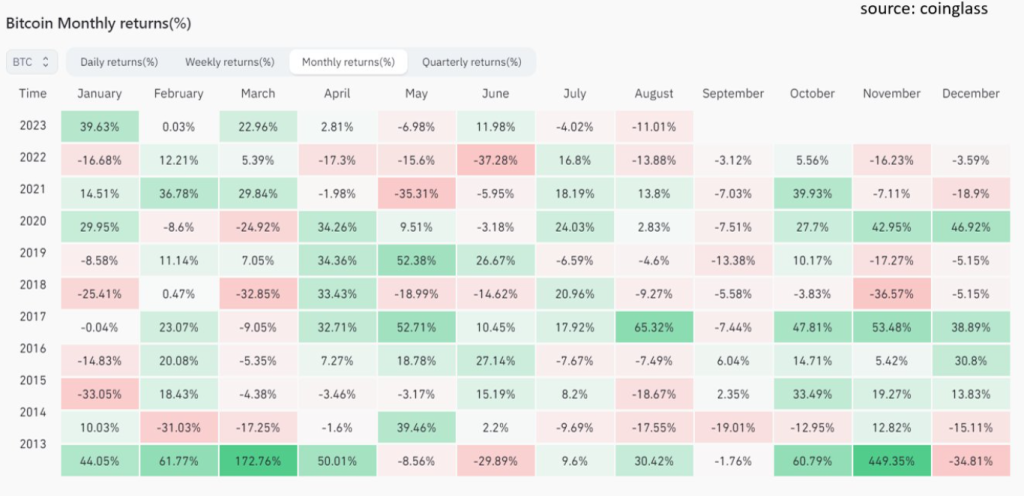Image resolution: width=1024 pixels, height=496 pixels.
Task: Click the -37.28% June 2022 cell
Action: coord(495,160)
